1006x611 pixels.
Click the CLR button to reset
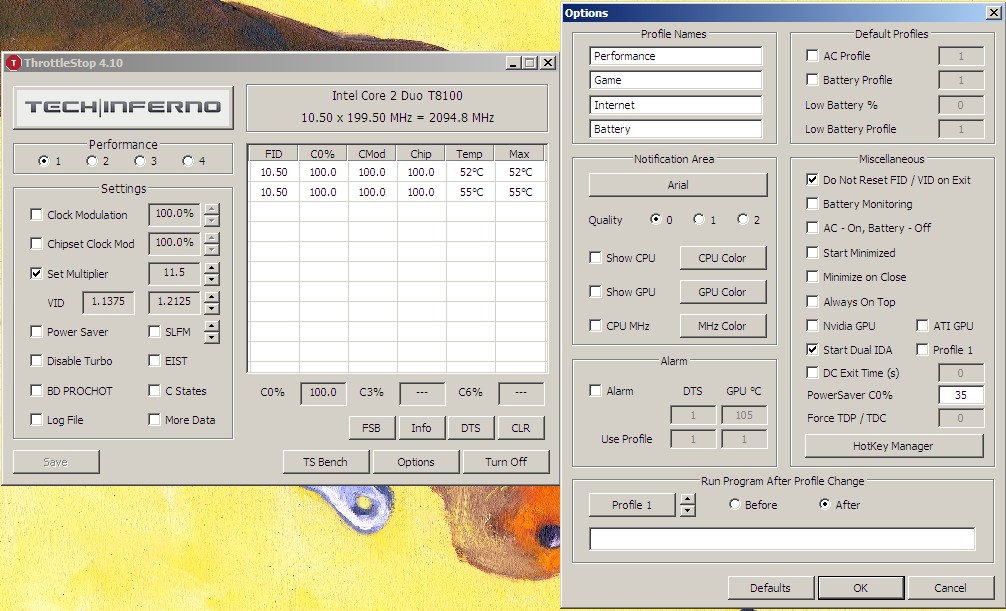pyautogui.click(x=520, y=428)
